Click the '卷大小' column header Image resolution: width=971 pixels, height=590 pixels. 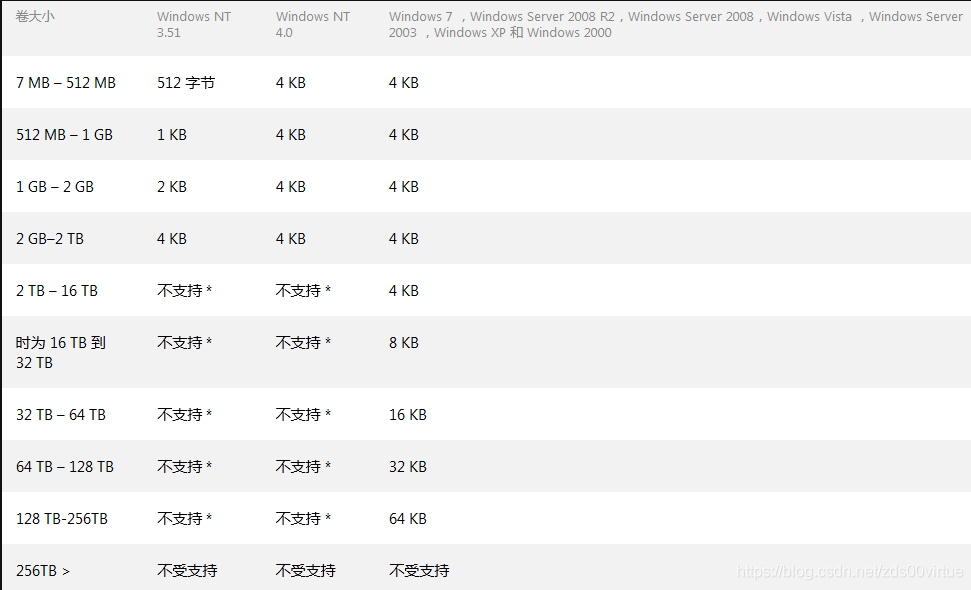click(x=35, y=16)
